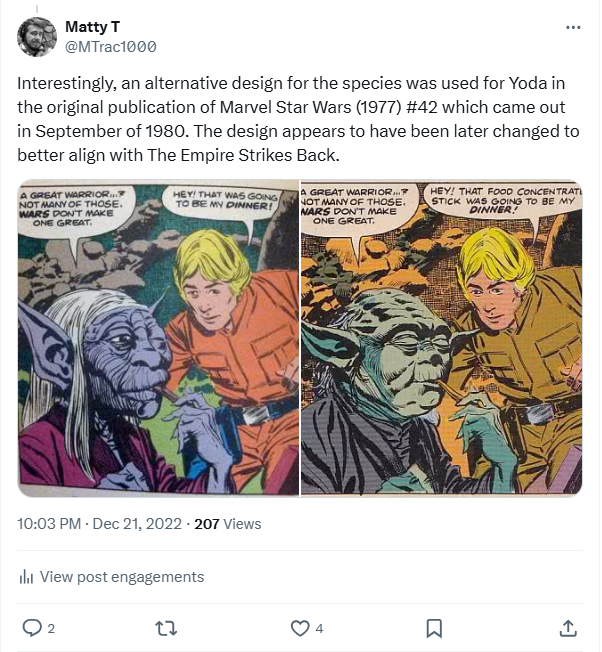
Task: Open the right green Yoda comic image
Action: coord(441,338)
